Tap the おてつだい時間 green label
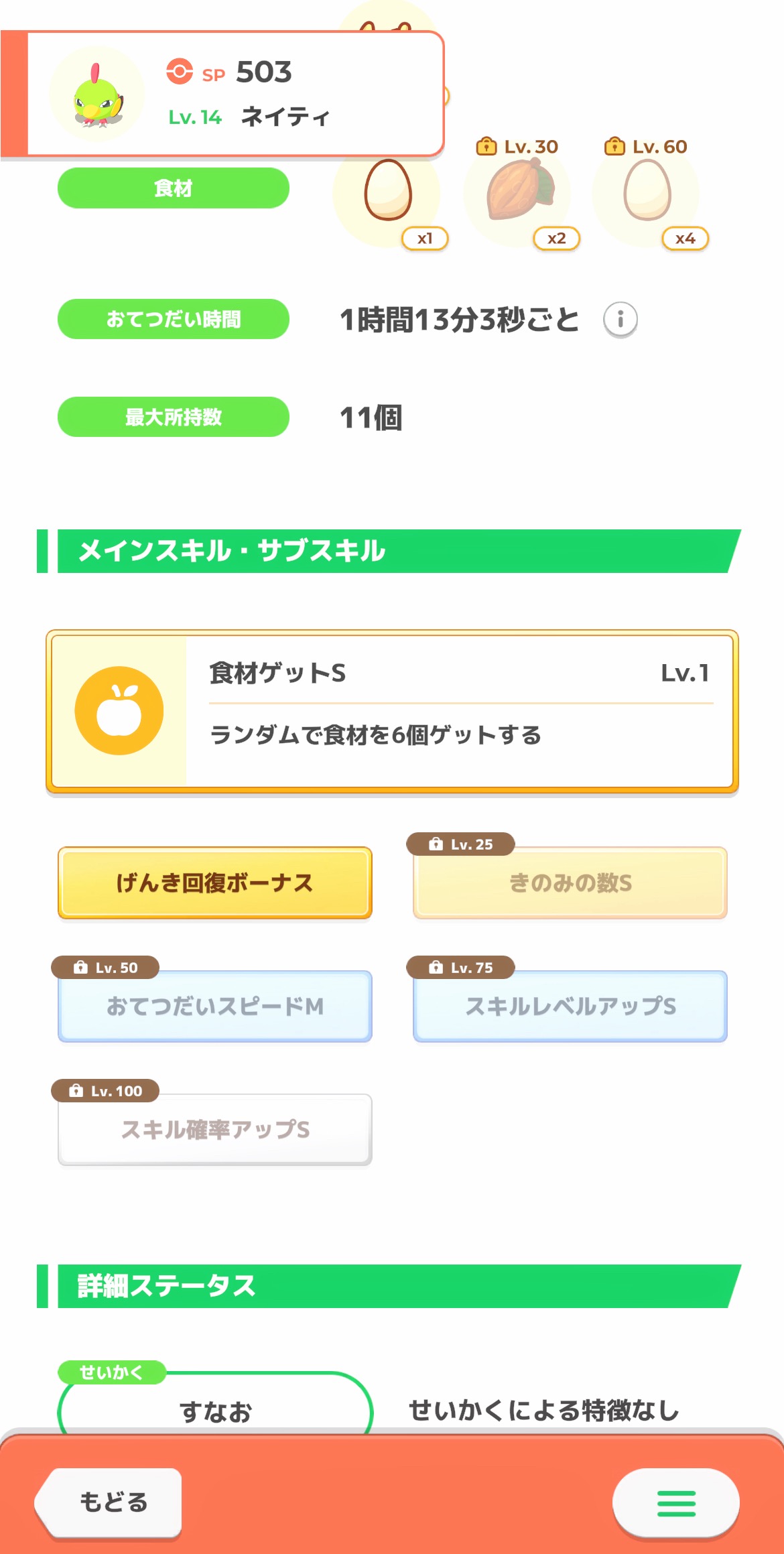784x1554 pixels. tap(174, 319)
